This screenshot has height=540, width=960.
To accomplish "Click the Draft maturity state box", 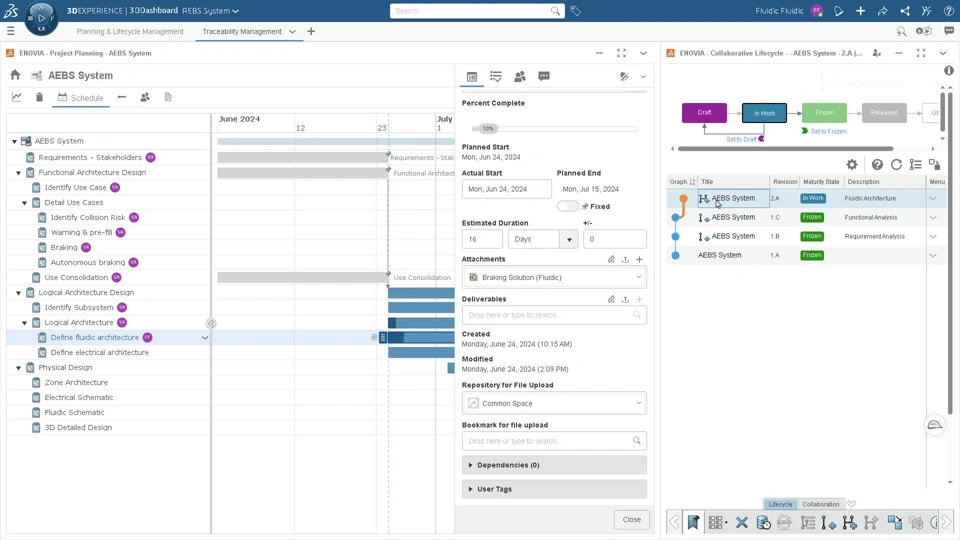I will point(704,113).
